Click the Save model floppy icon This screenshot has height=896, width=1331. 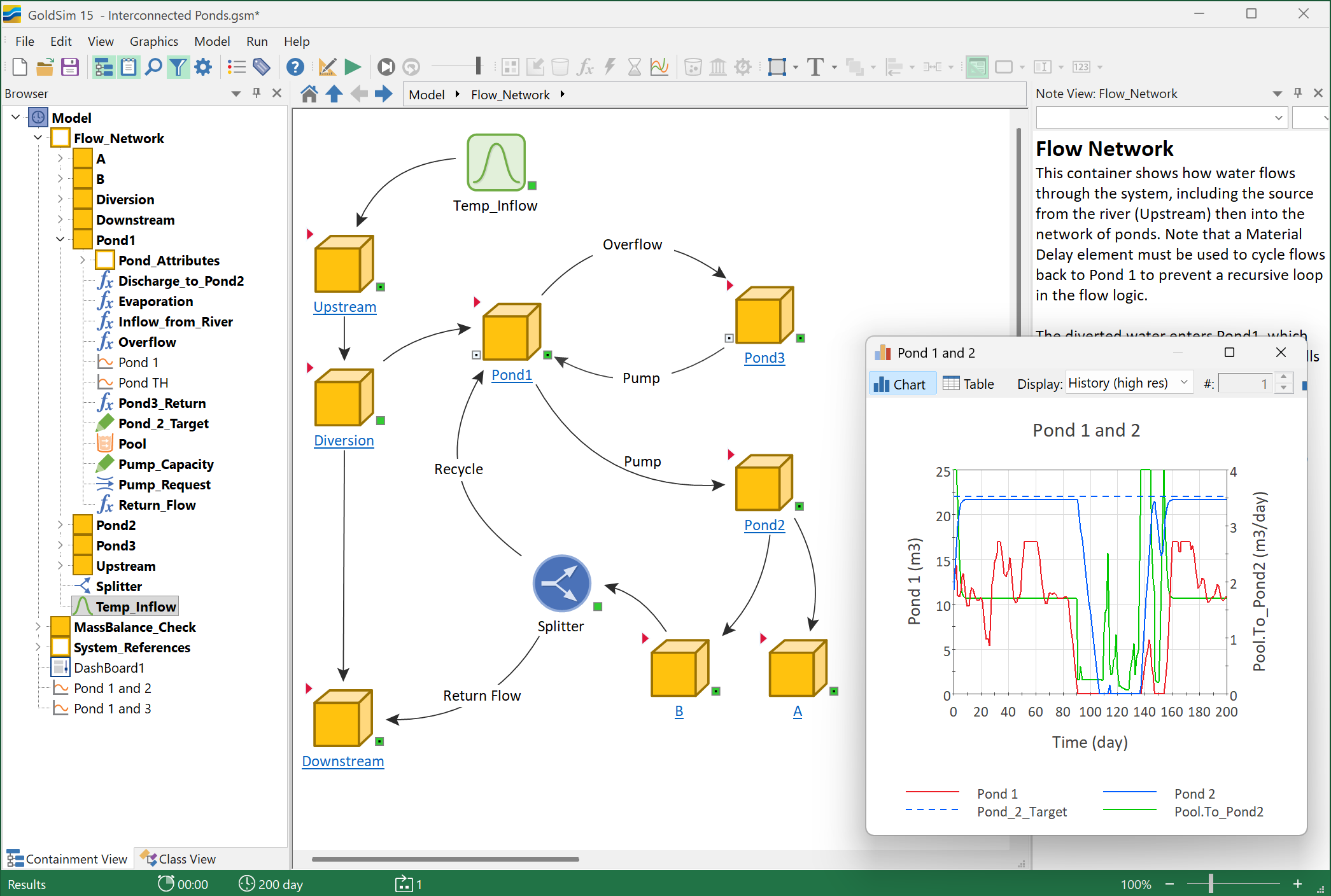pyautogui.click(x=69, y=67)
